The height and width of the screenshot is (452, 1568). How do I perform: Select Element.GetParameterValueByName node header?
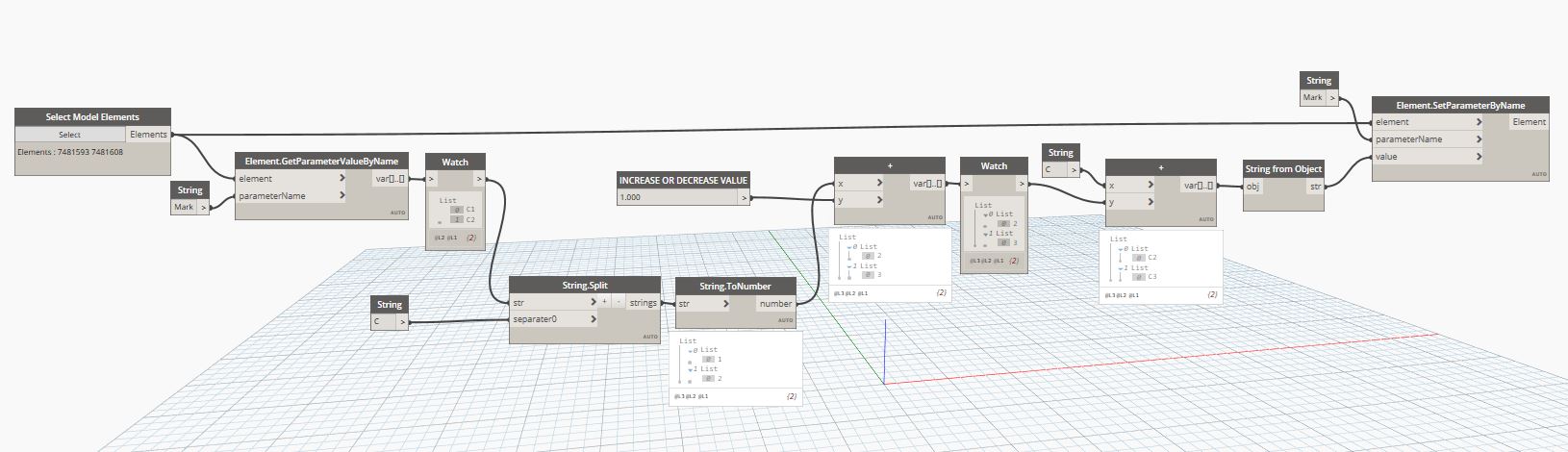coord(321,161)
